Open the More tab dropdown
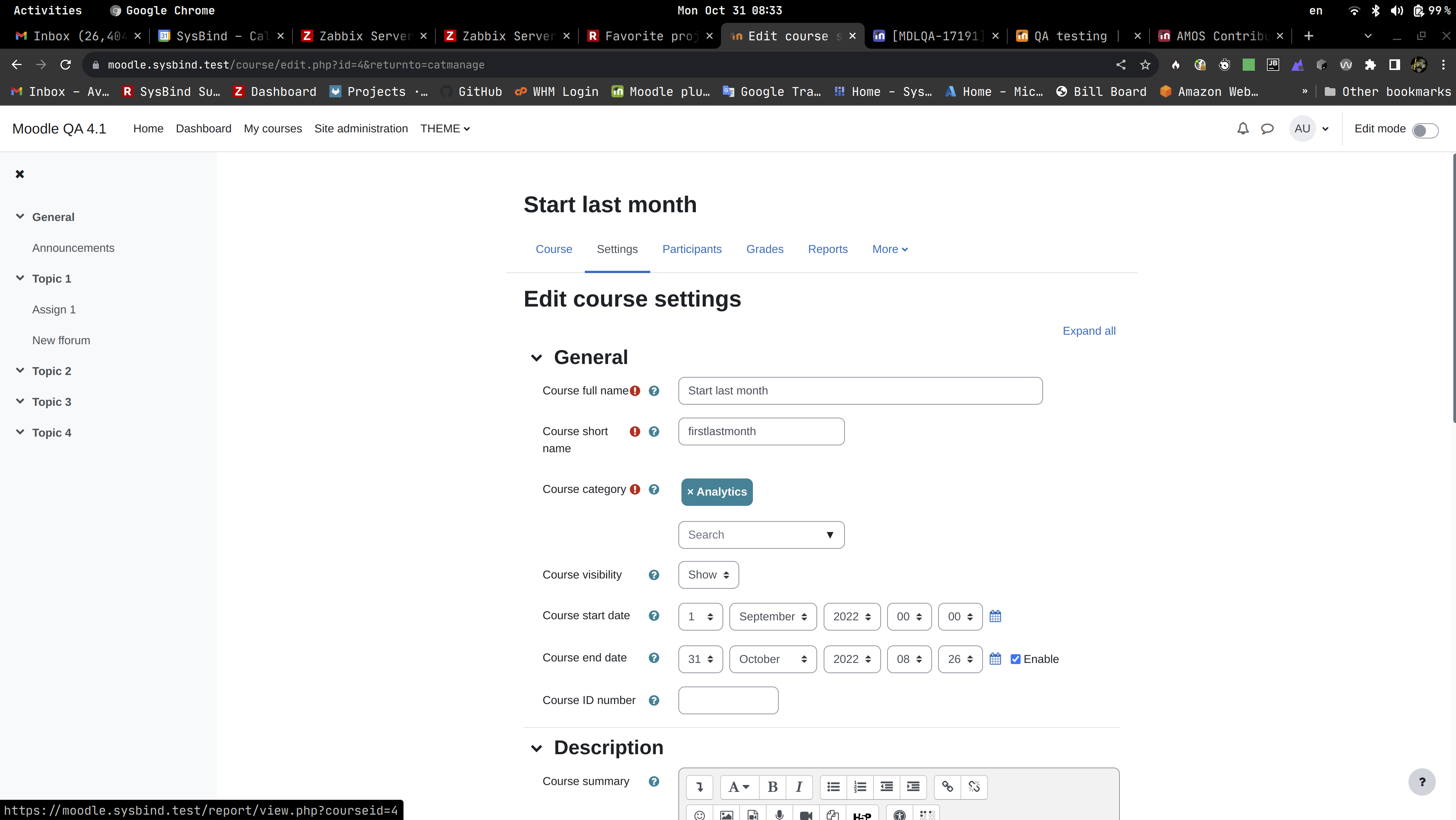 [x=890, y=249]
